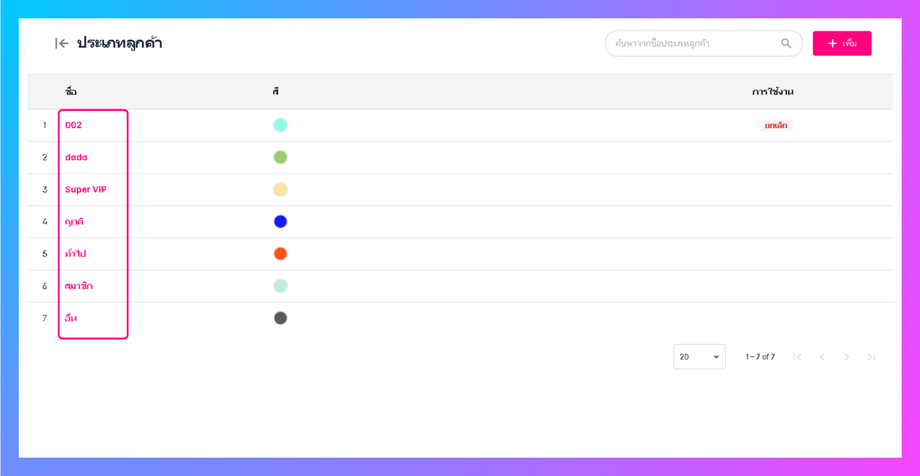Image resolution: width=920 pixels, height=476 pixels.
Task: Open the 002 customer type
Action: (x=74, y=126)
